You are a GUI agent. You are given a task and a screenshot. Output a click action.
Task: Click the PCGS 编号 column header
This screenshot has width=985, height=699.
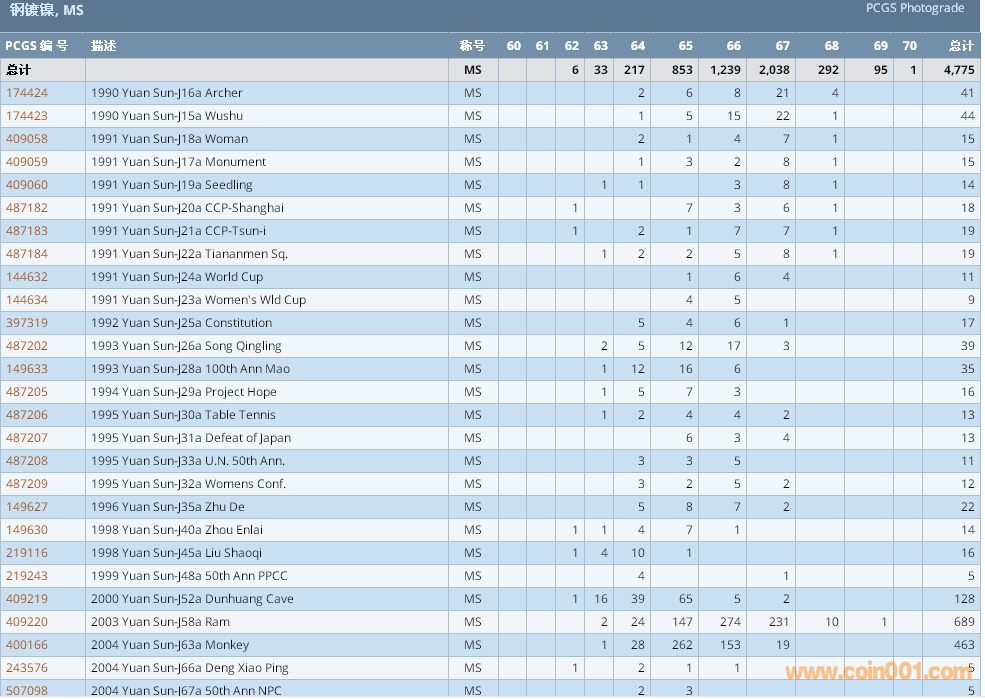(x=37, y=46)
